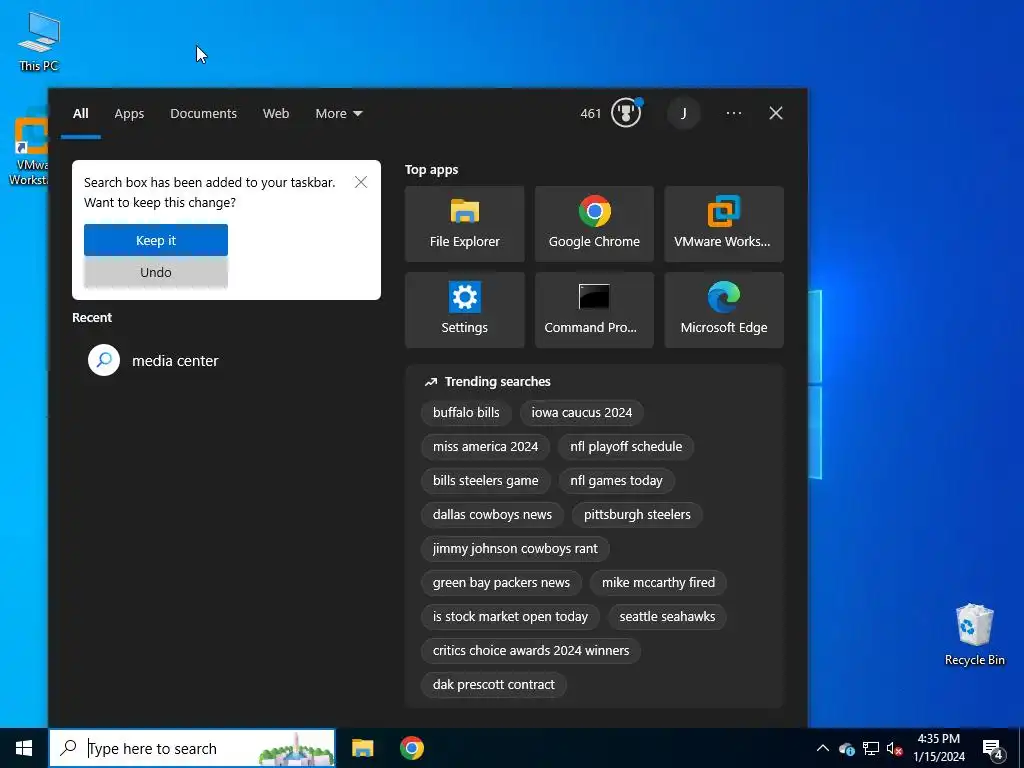Show hidden system tray icons

click(823, 748)
